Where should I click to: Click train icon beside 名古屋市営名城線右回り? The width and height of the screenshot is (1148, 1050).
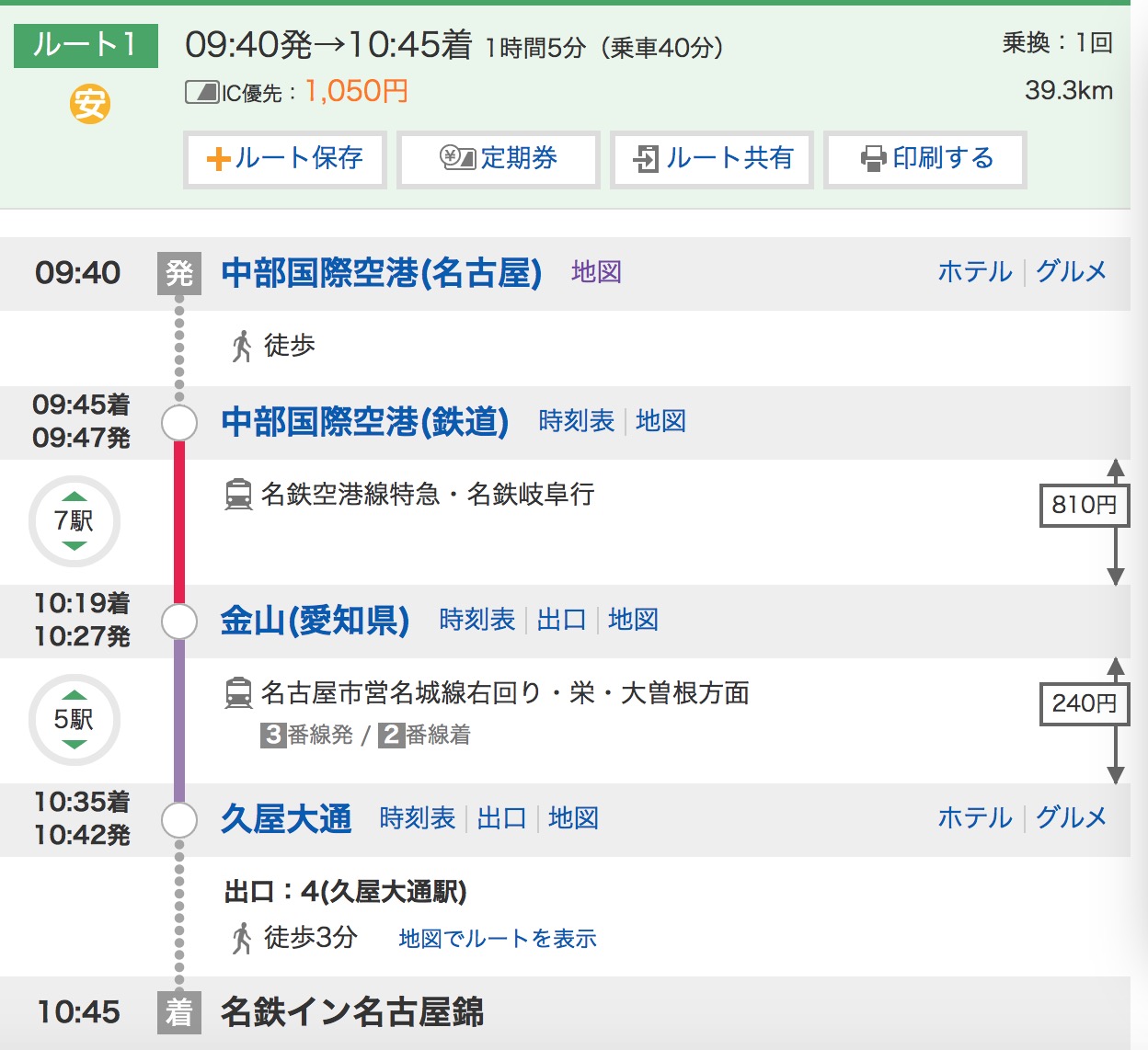[x=239, y=693]
